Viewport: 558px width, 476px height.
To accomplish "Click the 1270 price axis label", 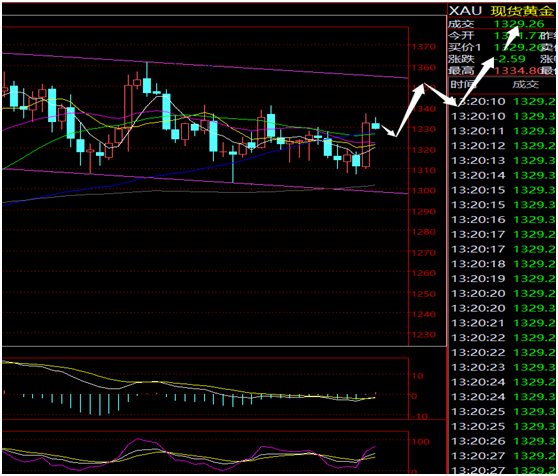I will click(423, 253).
